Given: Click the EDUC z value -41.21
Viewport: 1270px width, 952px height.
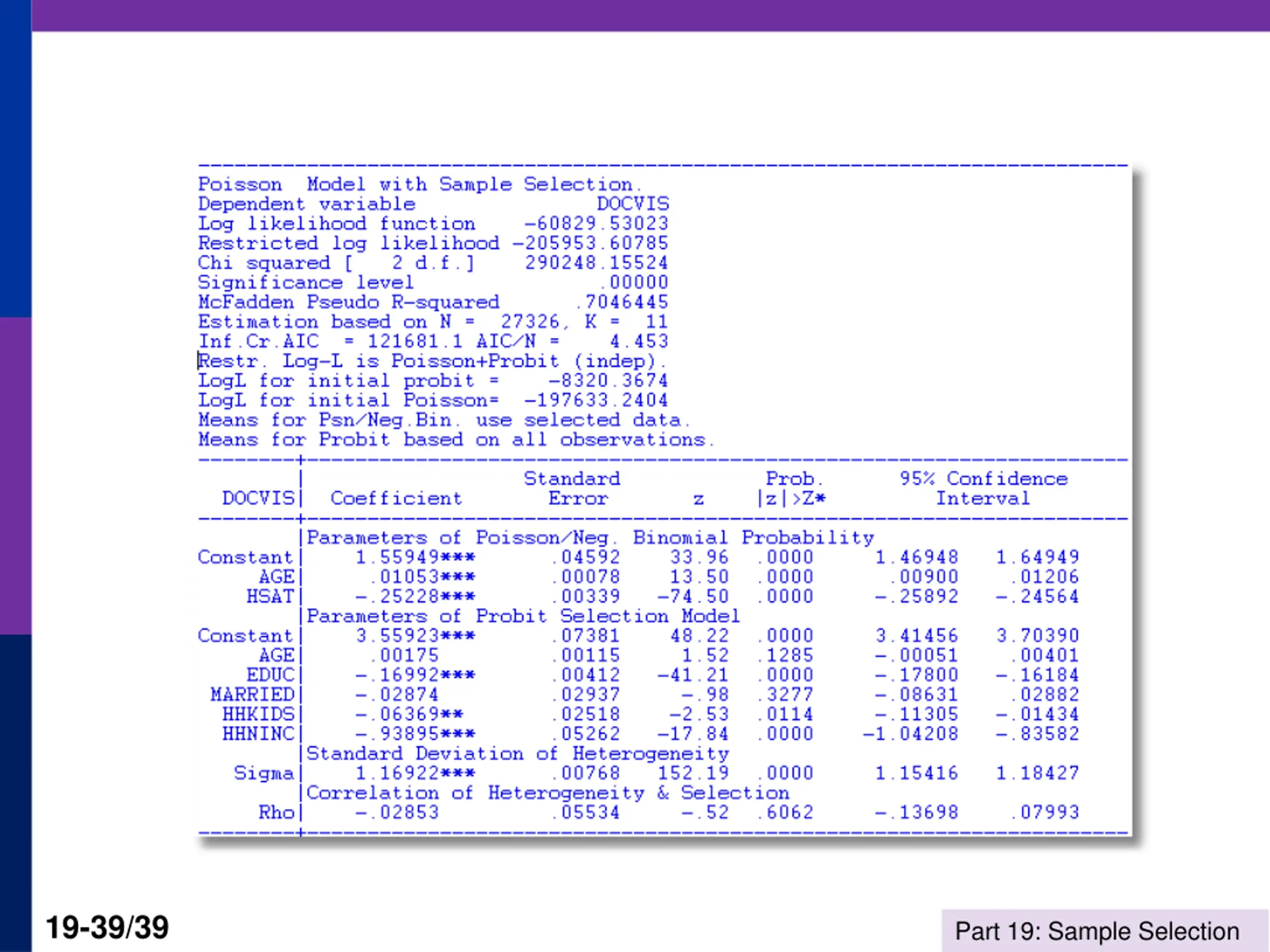Looking at the screenshot, I should 693,675.
